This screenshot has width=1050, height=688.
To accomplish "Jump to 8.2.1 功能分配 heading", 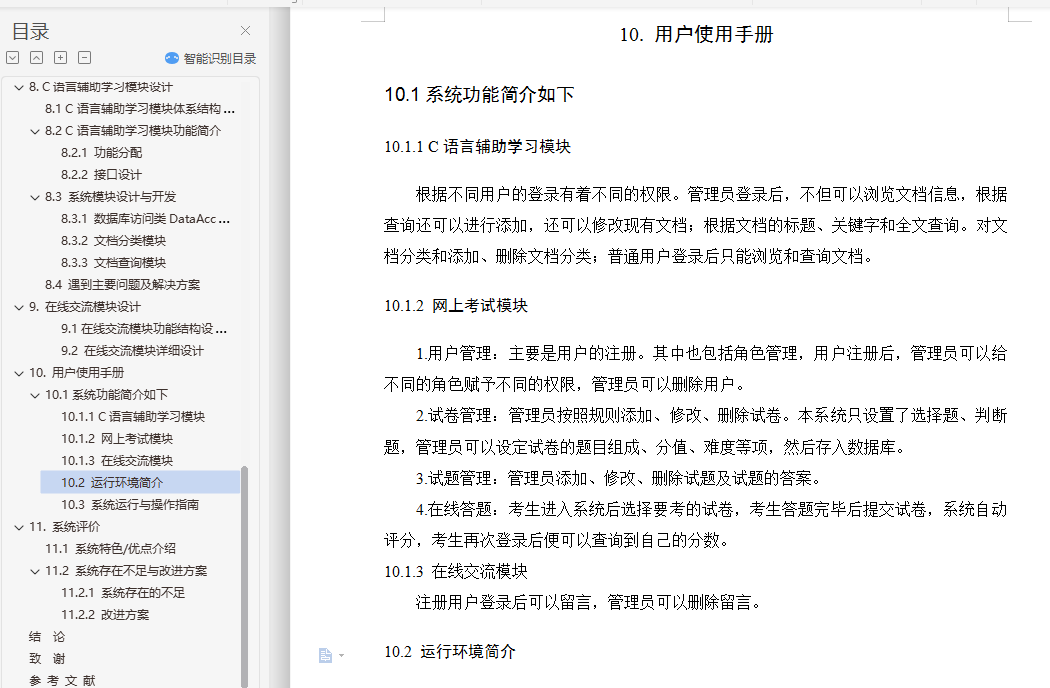I will coord(102,153).
